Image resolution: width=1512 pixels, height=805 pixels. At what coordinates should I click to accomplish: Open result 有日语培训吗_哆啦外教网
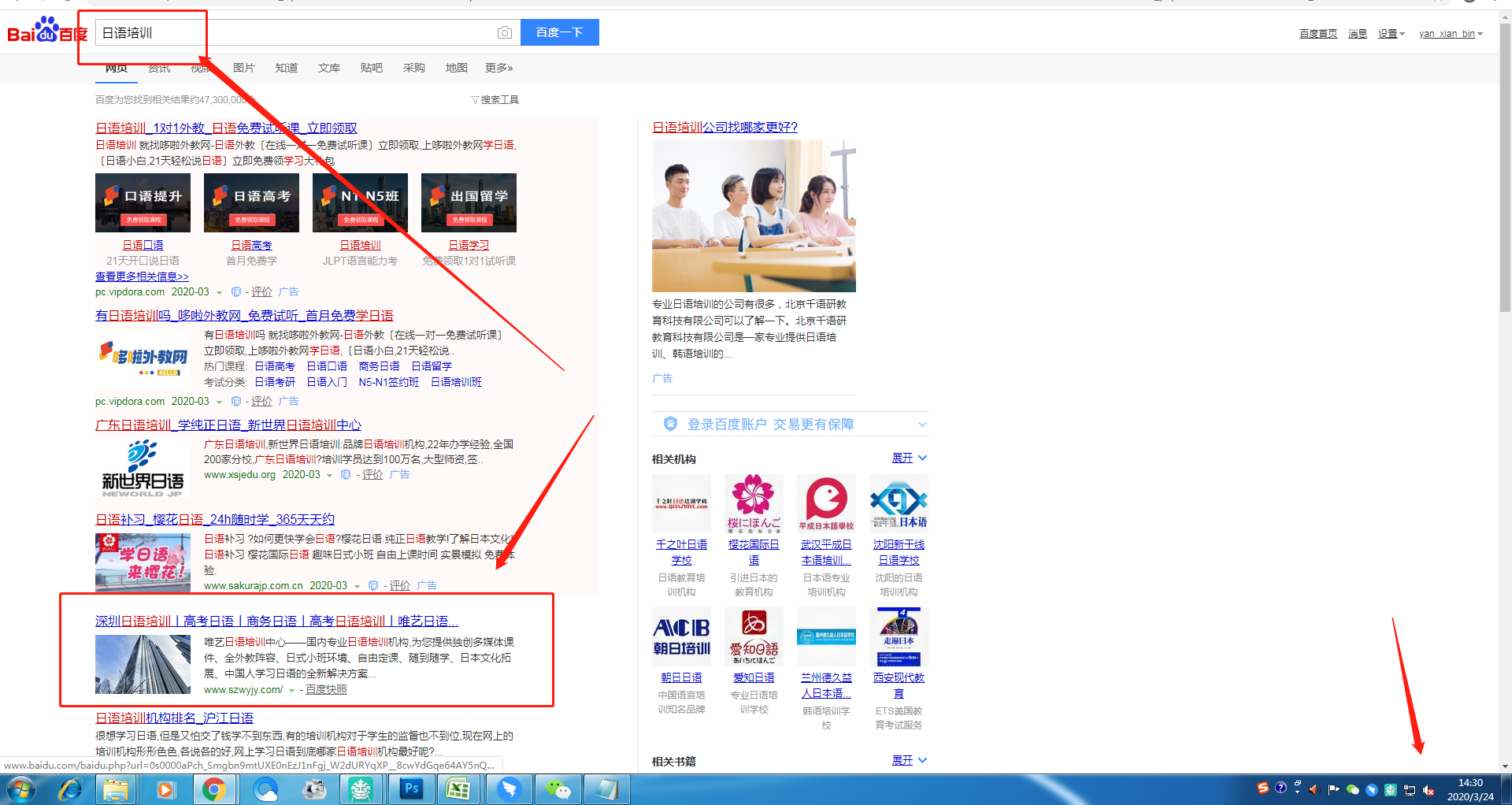244,315
